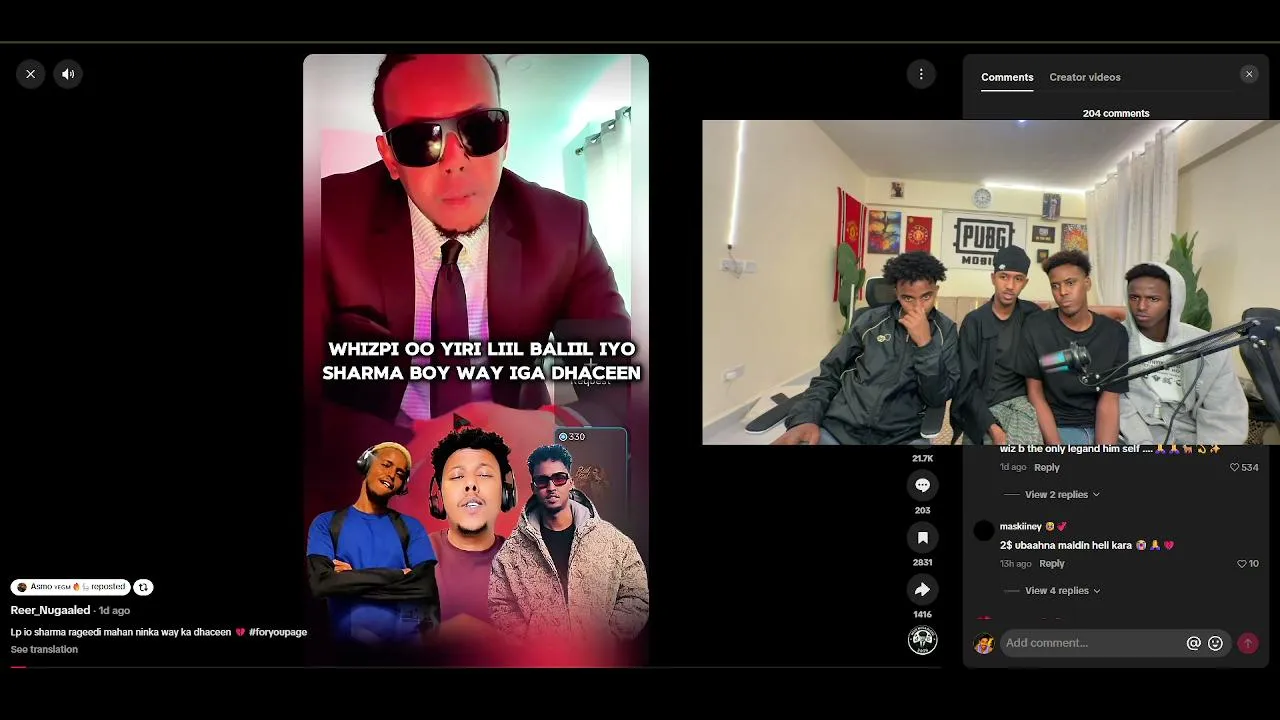This screenshot has width=1280, height=720.
Task: Click comment text '2$ ubaahna maidin heli kara'
Action: 1066,545
